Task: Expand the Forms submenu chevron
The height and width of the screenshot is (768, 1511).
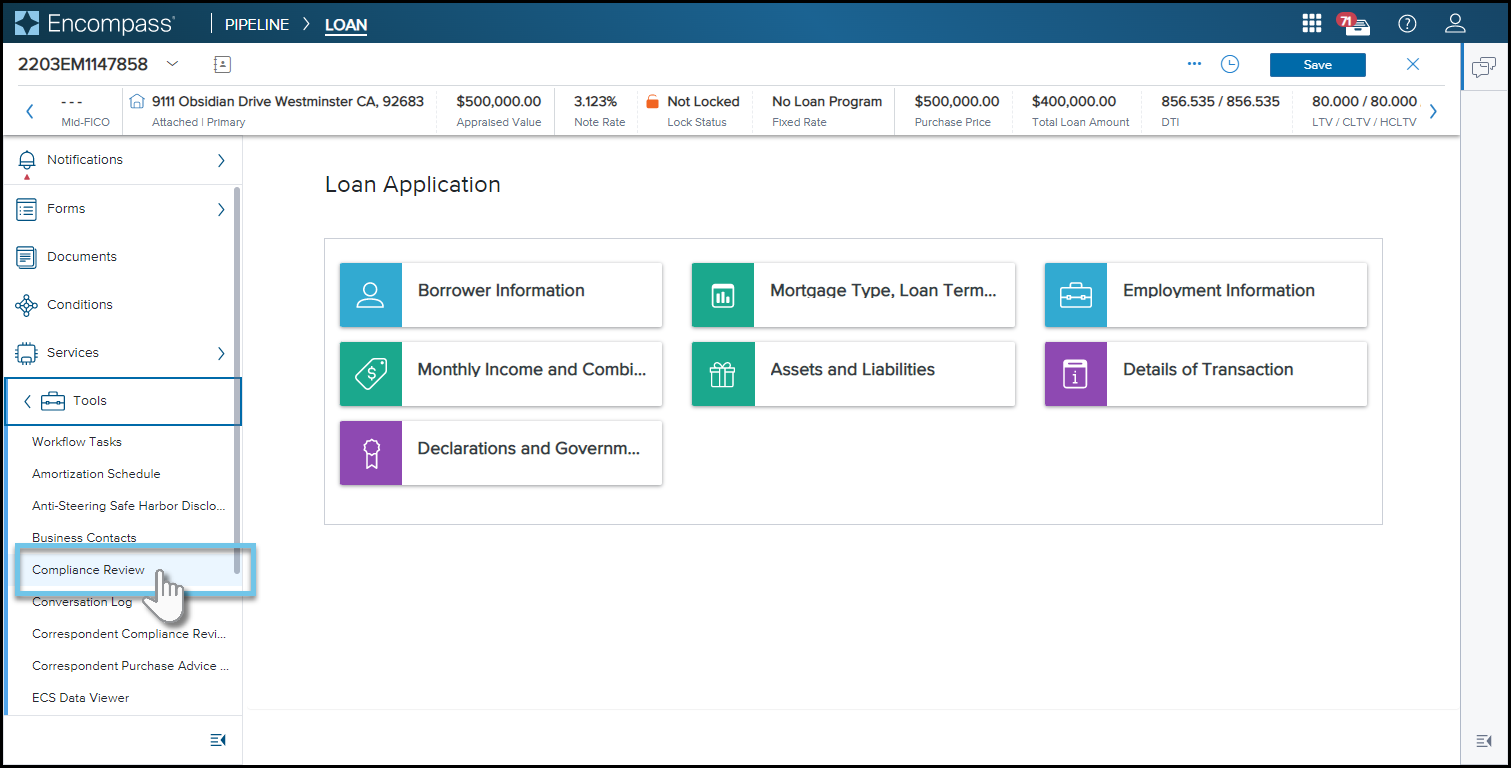Action: pos(221,209)
